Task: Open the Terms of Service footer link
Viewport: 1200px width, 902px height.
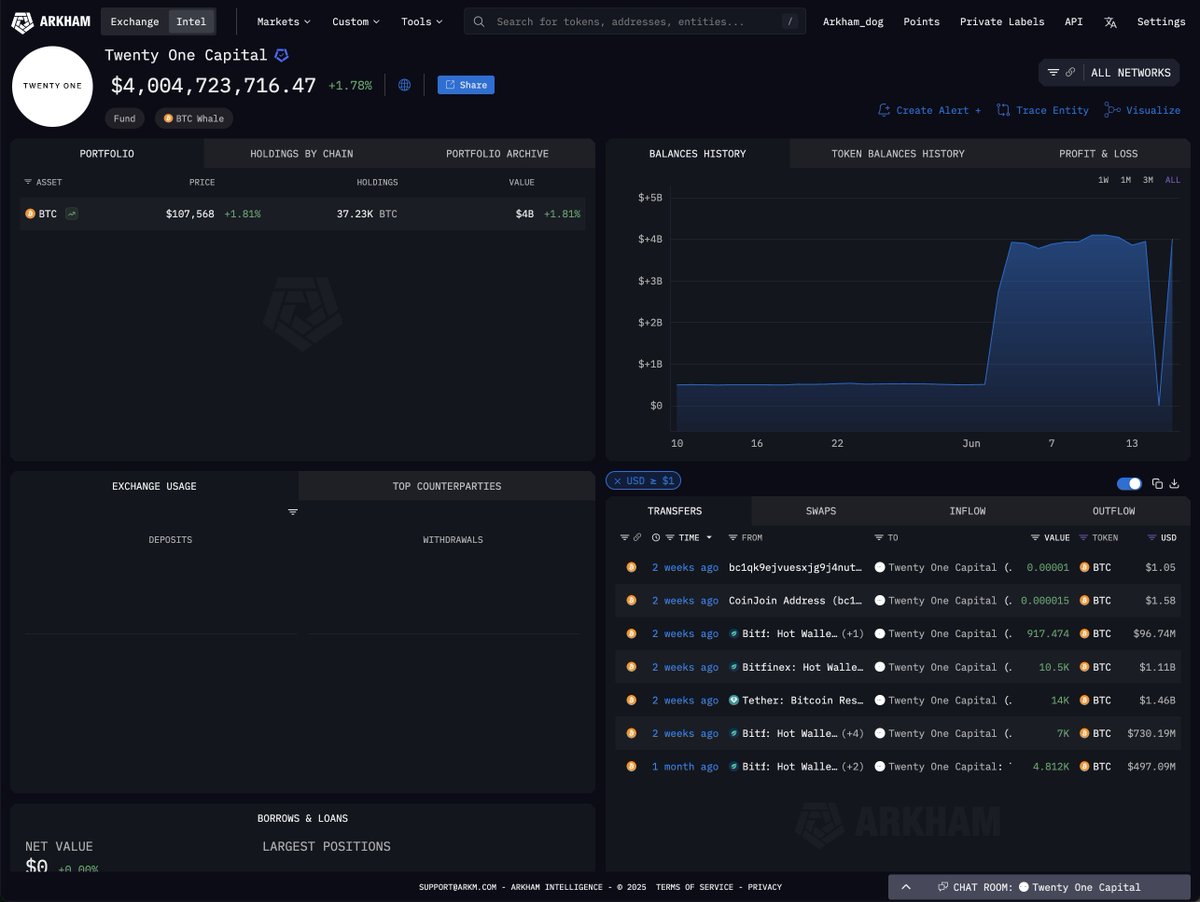Action: pyautogui.click(x=695, y=887)
